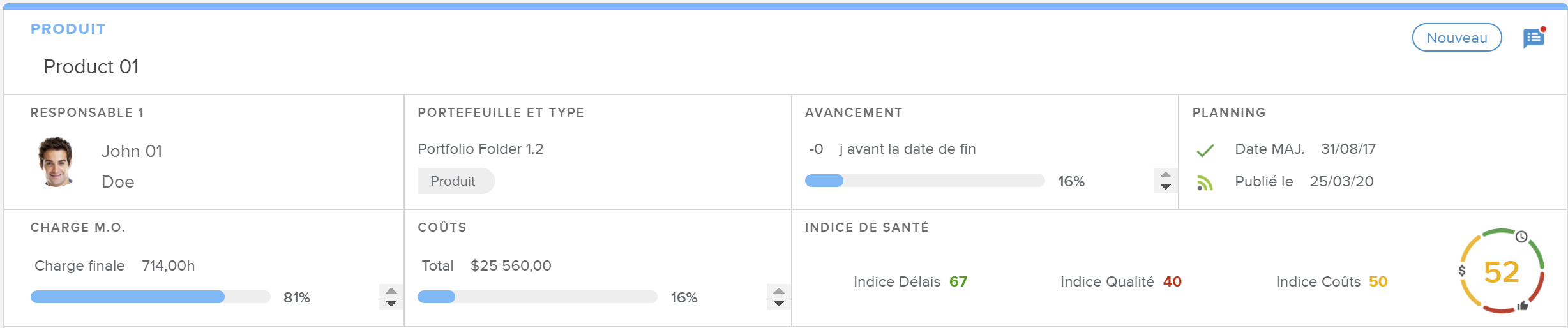Click the Indice Délais value 67

(958, 281)
